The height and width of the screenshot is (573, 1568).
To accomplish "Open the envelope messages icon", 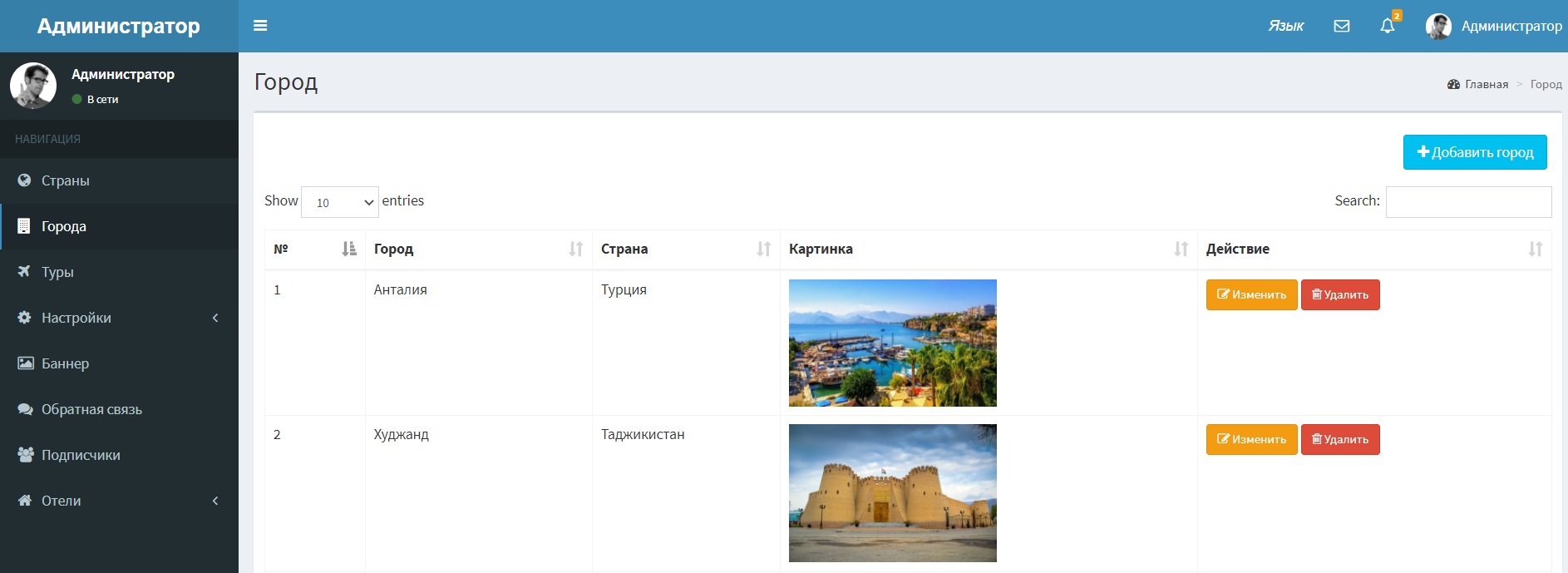I will [1341, 26].
